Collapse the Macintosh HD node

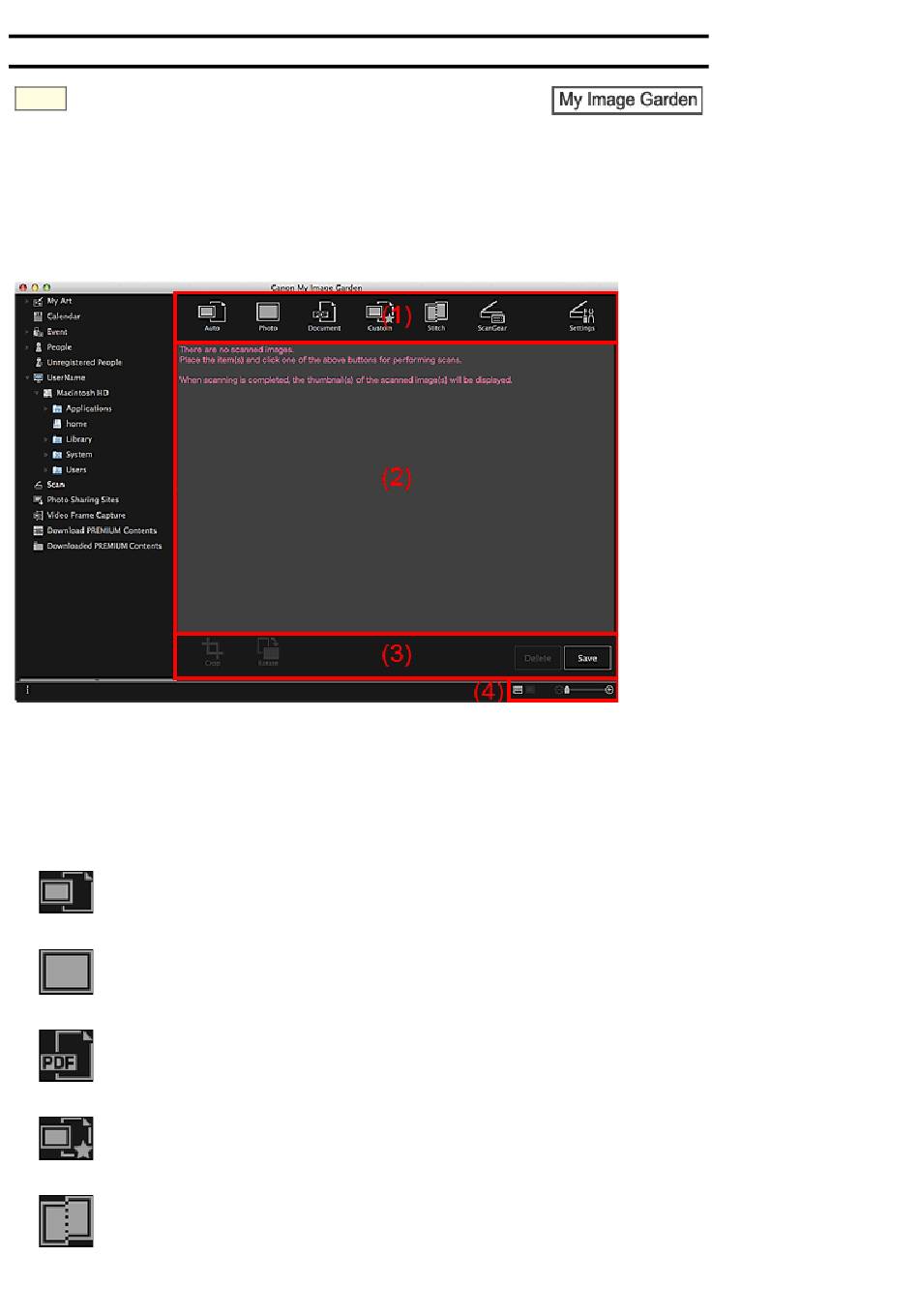[x=37, y=394]
